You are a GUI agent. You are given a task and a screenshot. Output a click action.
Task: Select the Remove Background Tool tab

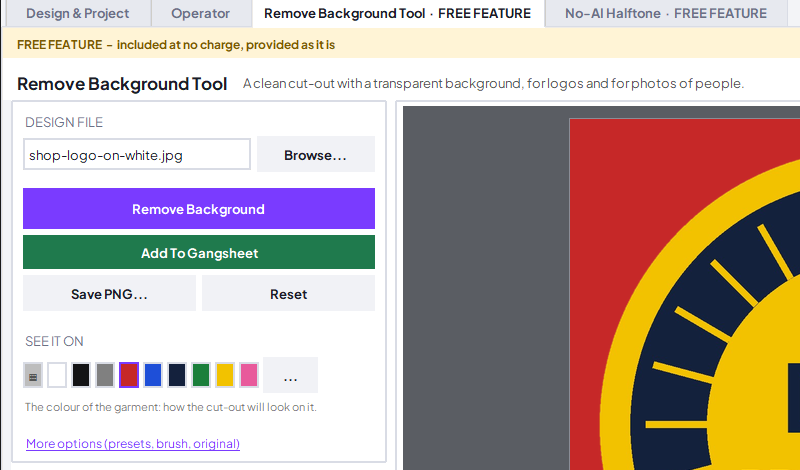(x=397, y=13)
